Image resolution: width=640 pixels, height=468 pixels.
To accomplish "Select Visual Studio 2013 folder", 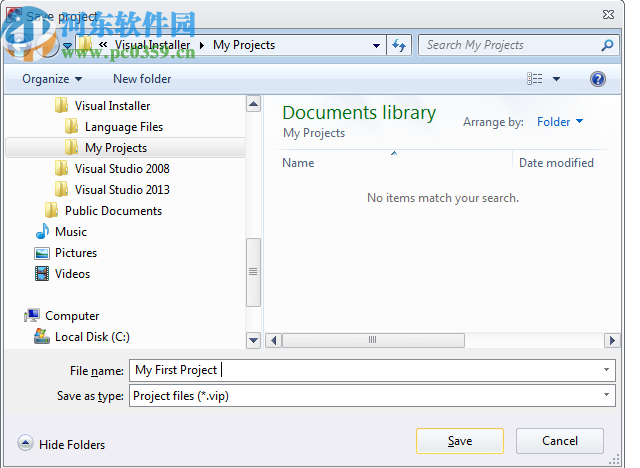I will pyautogui.click(x=122, y=190).
